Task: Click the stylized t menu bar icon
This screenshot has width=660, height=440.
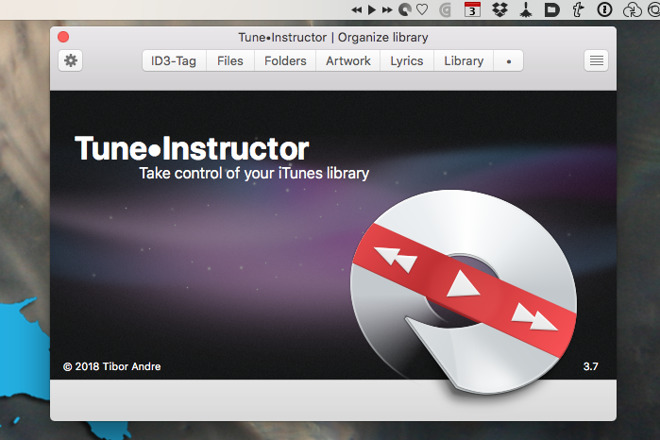Action: click(x=578, y=10)
